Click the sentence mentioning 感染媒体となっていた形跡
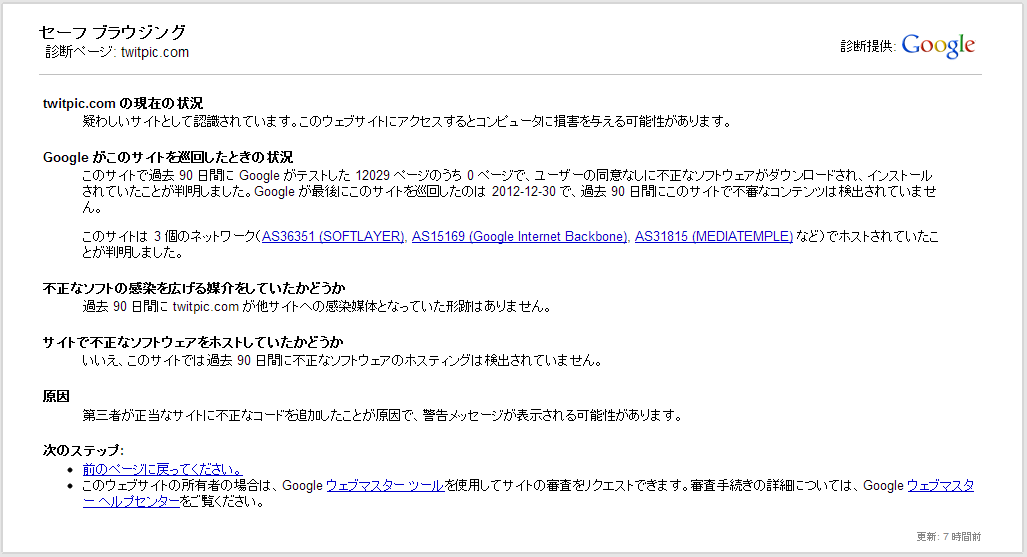Image resolution: width=1027 pixels, height=557 pixels. coord(317,307)
